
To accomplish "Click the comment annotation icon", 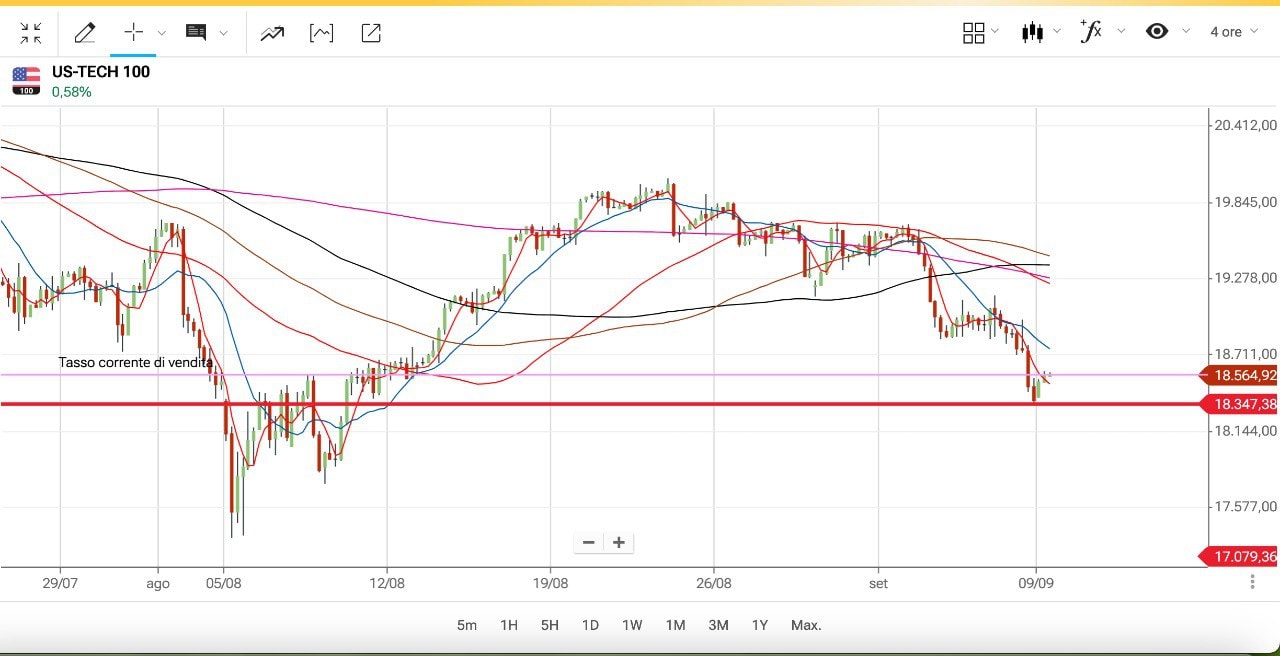I will 196,33.
